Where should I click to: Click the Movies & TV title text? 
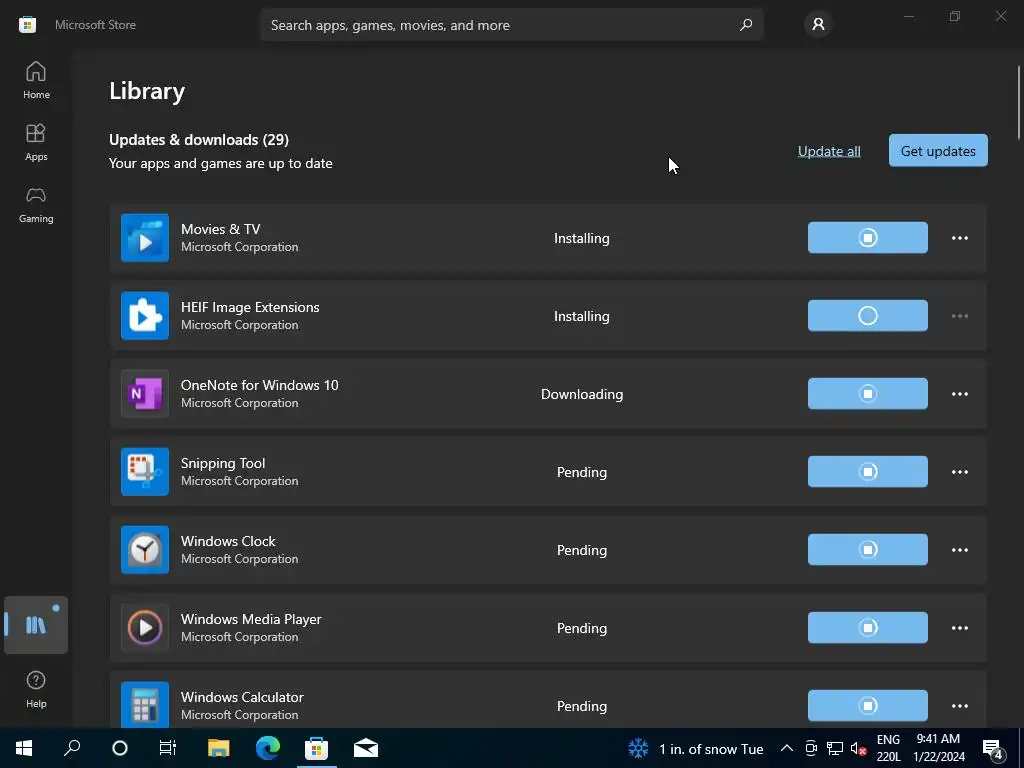tap(220, 229)
